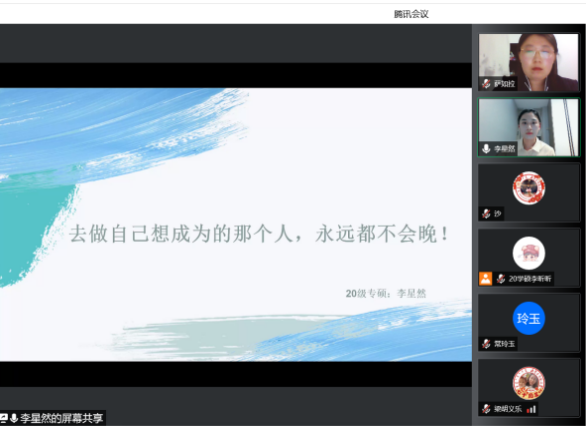Screen dimensions: 586x427
Task: Click the round avatar in 梁胡文乐's tile
Action: [528, 383]
